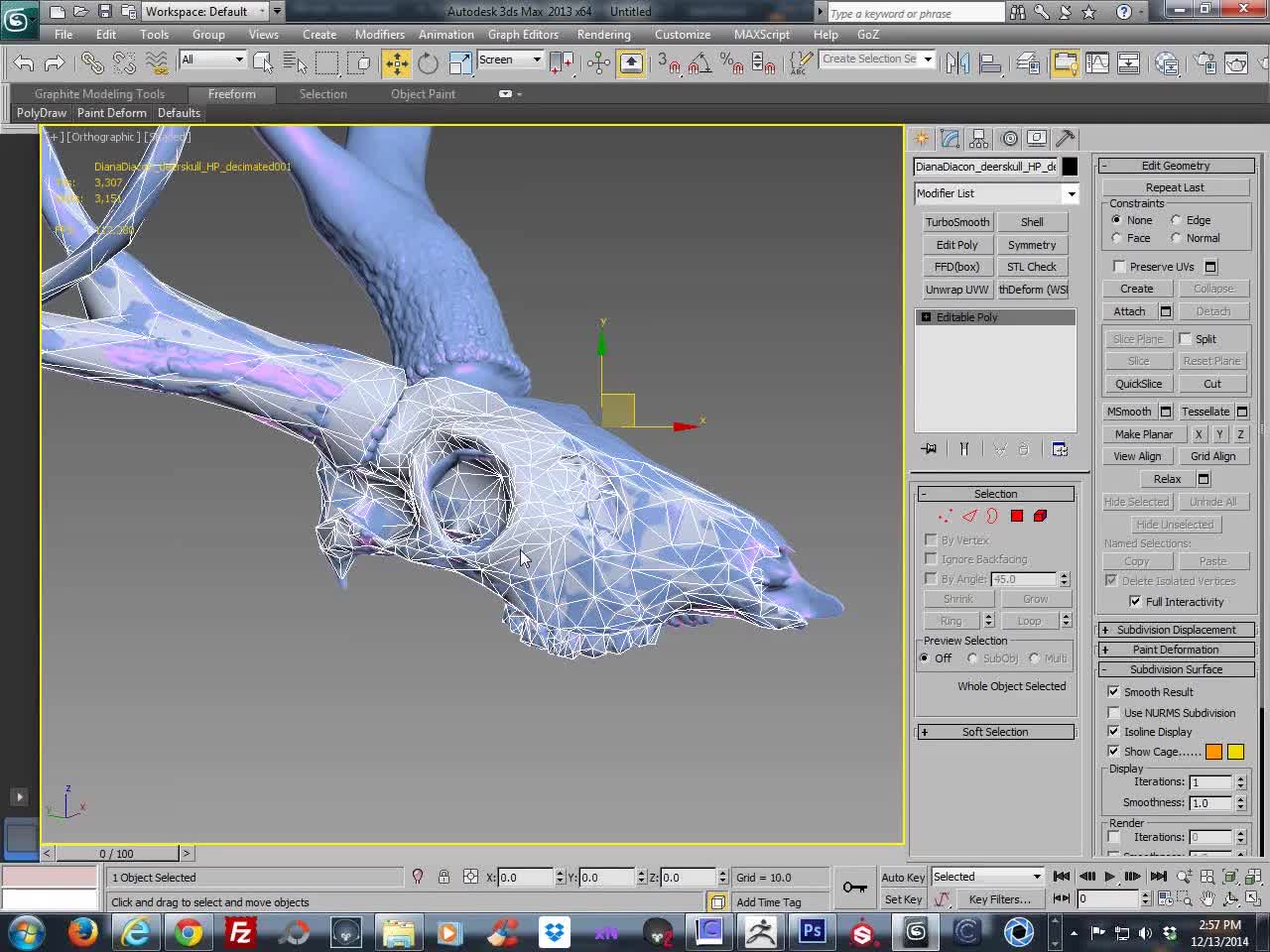The height and width of the screenshot is (952, 1270).
Task: Select Vertex sub-object level icon
Action: (x=945, y=516)
